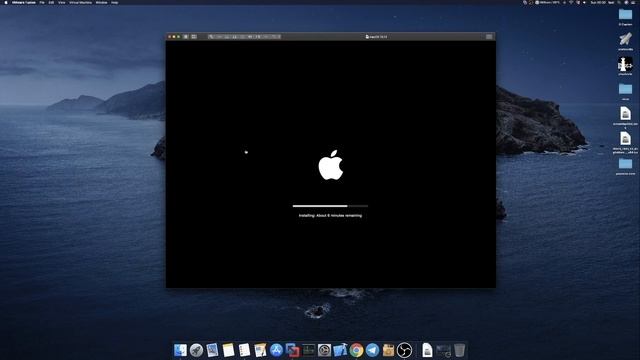Click VMware Fusion menu in menu bar

tap(24, 2)
